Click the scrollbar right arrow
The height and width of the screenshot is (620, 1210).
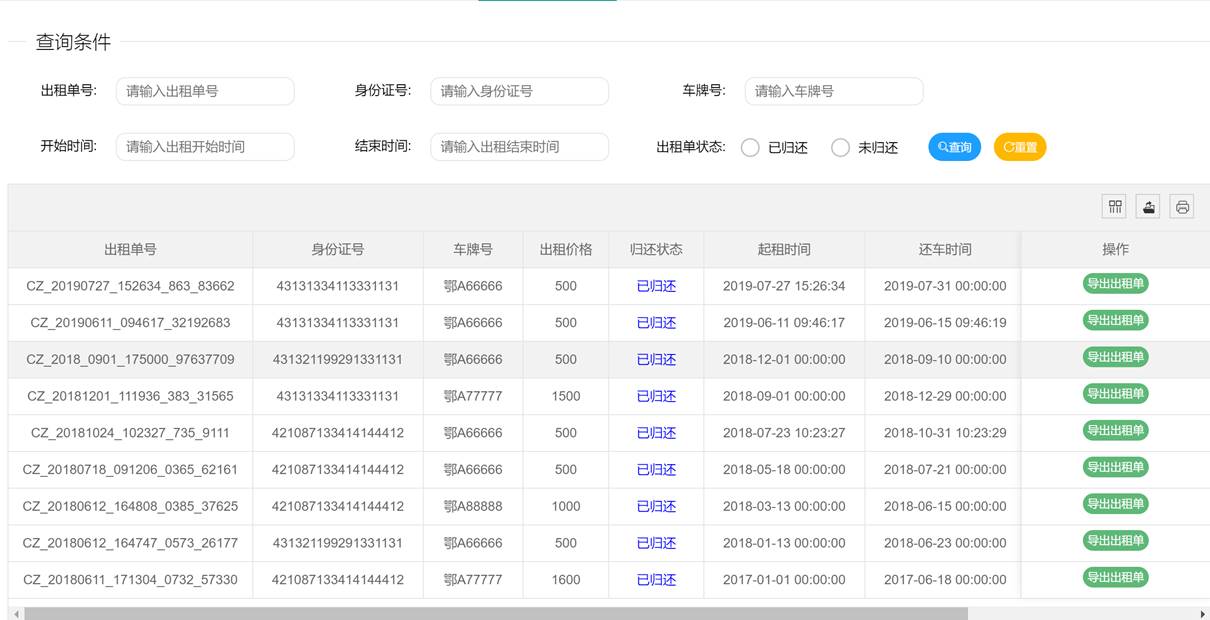[1202, 613]
